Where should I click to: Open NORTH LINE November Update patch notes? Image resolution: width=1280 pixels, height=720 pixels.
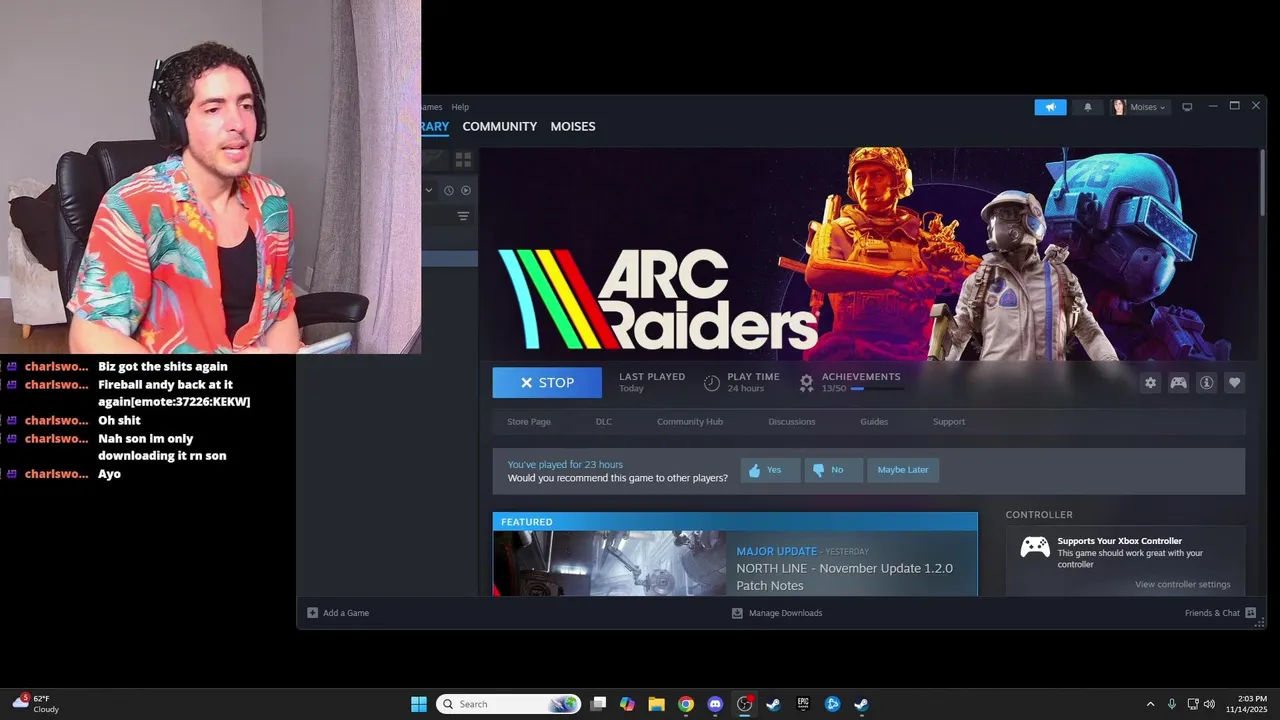(x=844, y=576)
